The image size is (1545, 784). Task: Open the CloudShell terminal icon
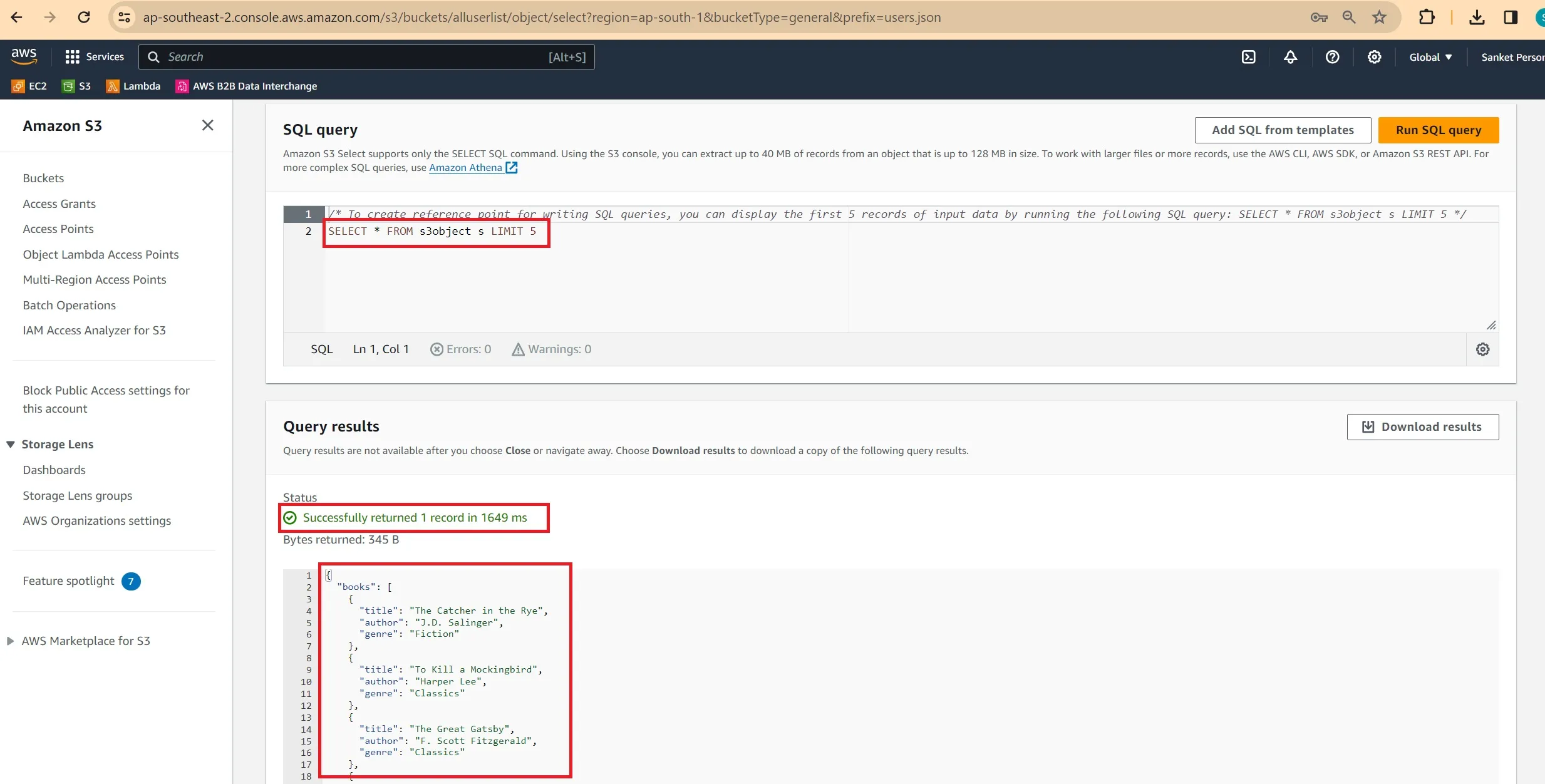pyautogui.click(x=1249, y=57)
